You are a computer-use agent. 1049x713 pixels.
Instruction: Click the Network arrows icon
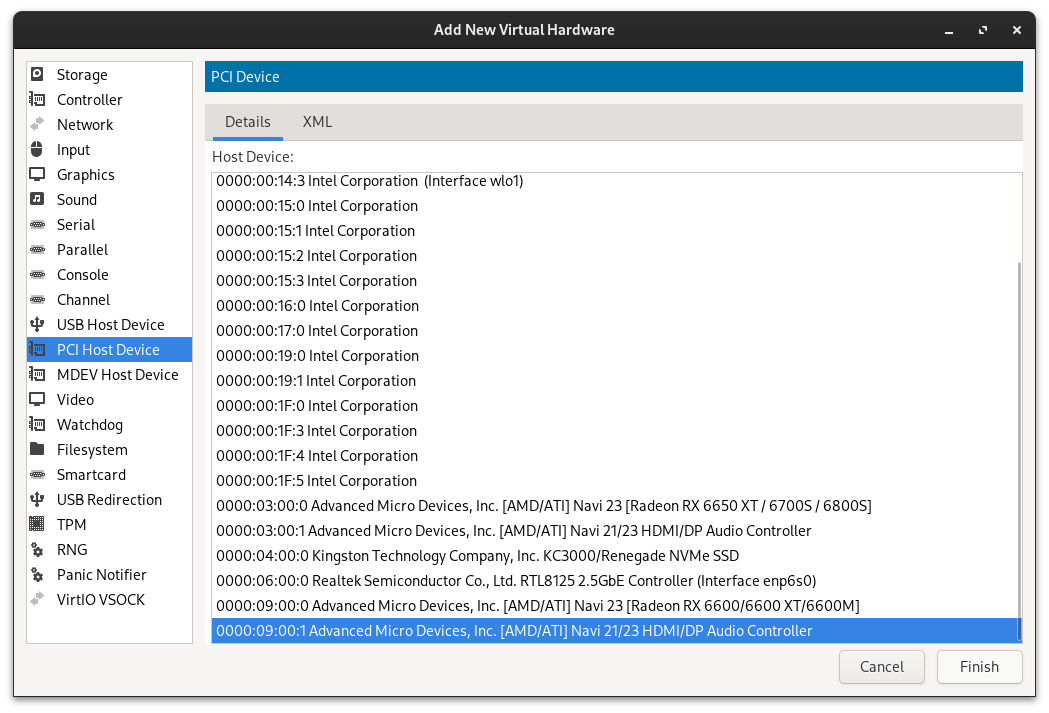tap(37, 124)
